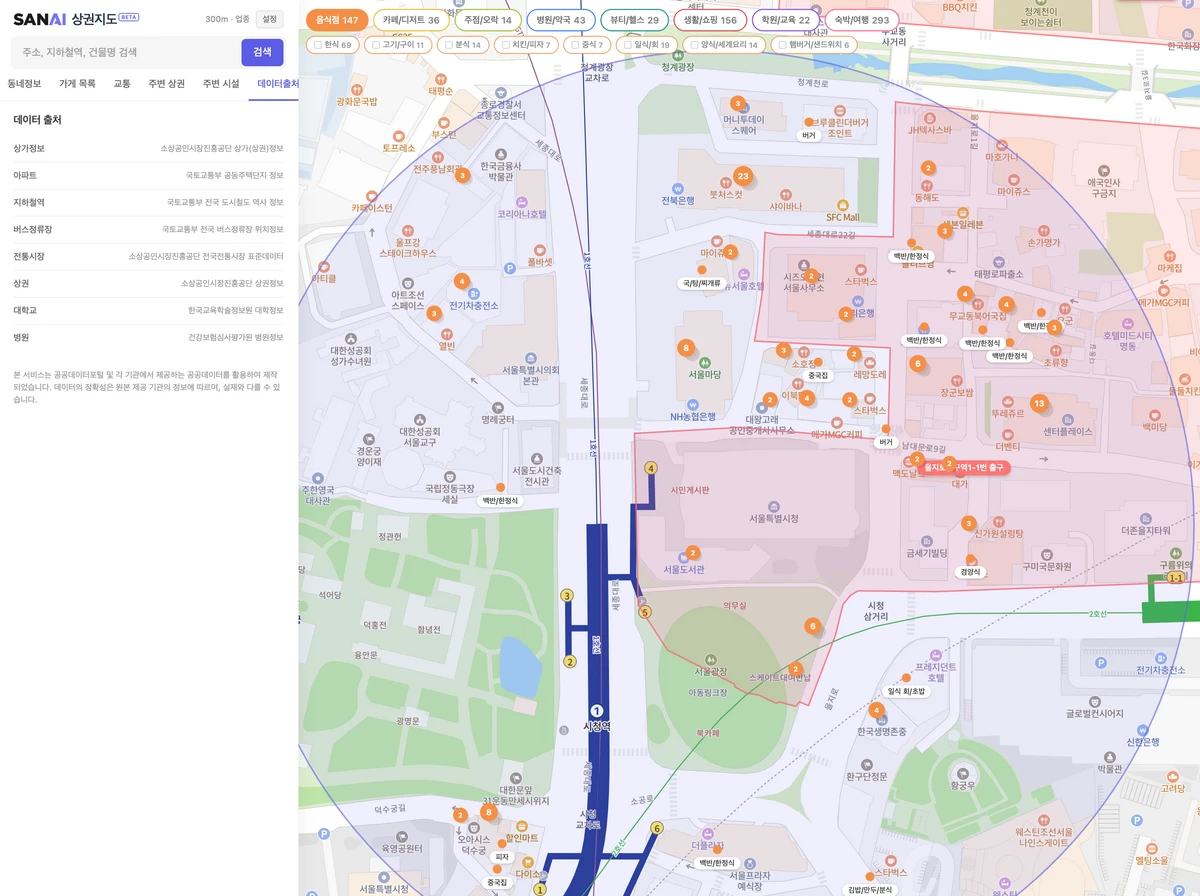The image size is (1200, 896).
Task: Open the 교통 tab
Action: (122, 84)
